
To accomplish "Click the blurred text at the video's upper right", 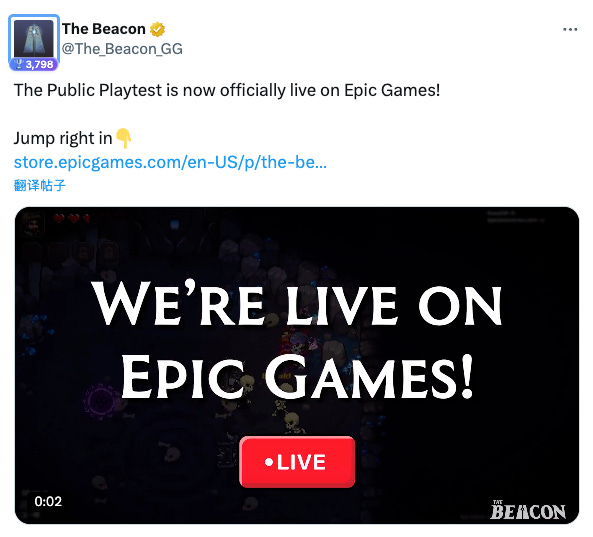I will tap(515, 216).
